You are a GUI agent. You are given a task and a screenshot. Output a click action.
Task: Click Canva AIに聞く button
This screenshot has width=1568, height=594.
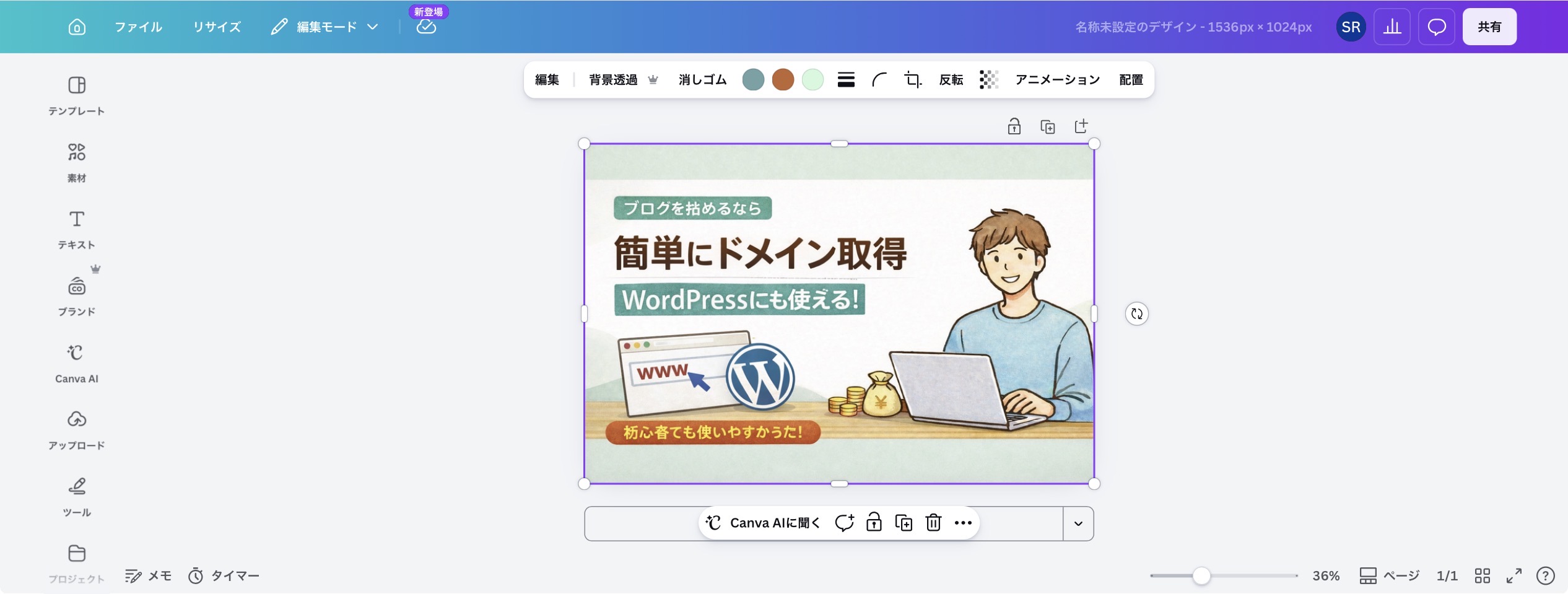click(763, 523)
